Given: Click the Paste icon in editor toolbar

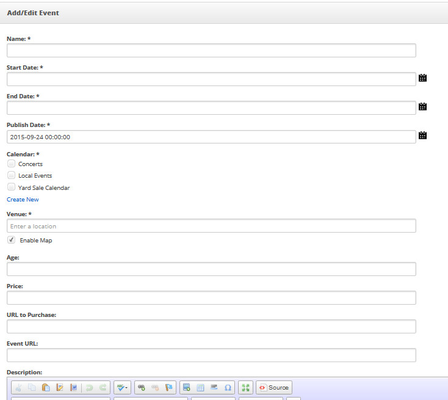Looking at the screenshot, I should 46,387.
